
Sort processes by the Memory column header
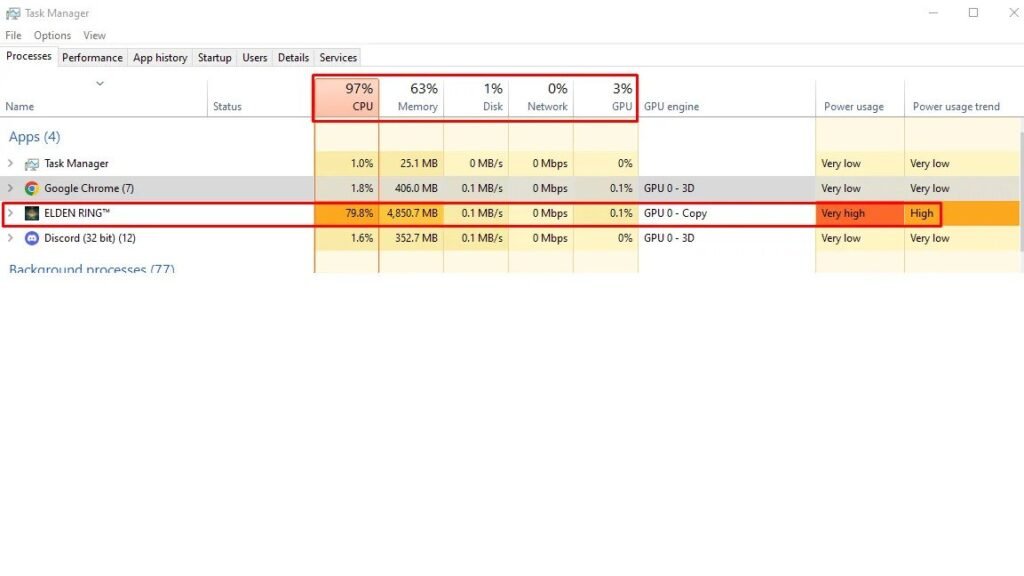(416, 97)
